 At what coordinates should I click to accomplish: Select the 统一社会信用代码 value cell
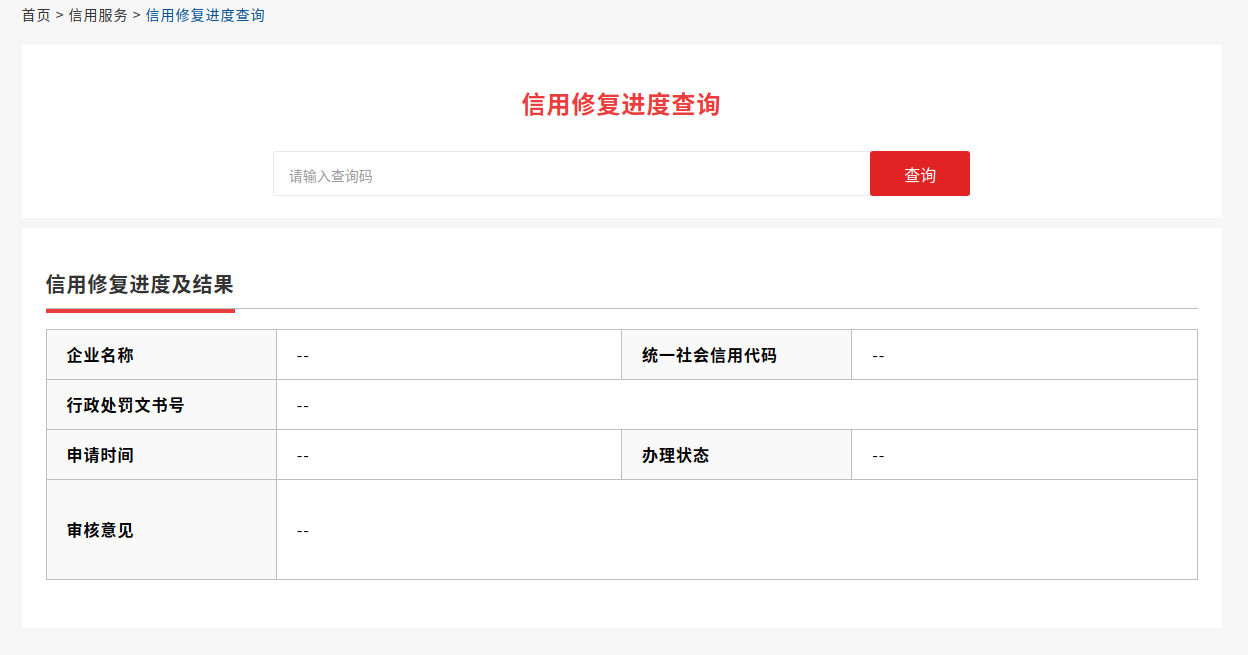1023,355
